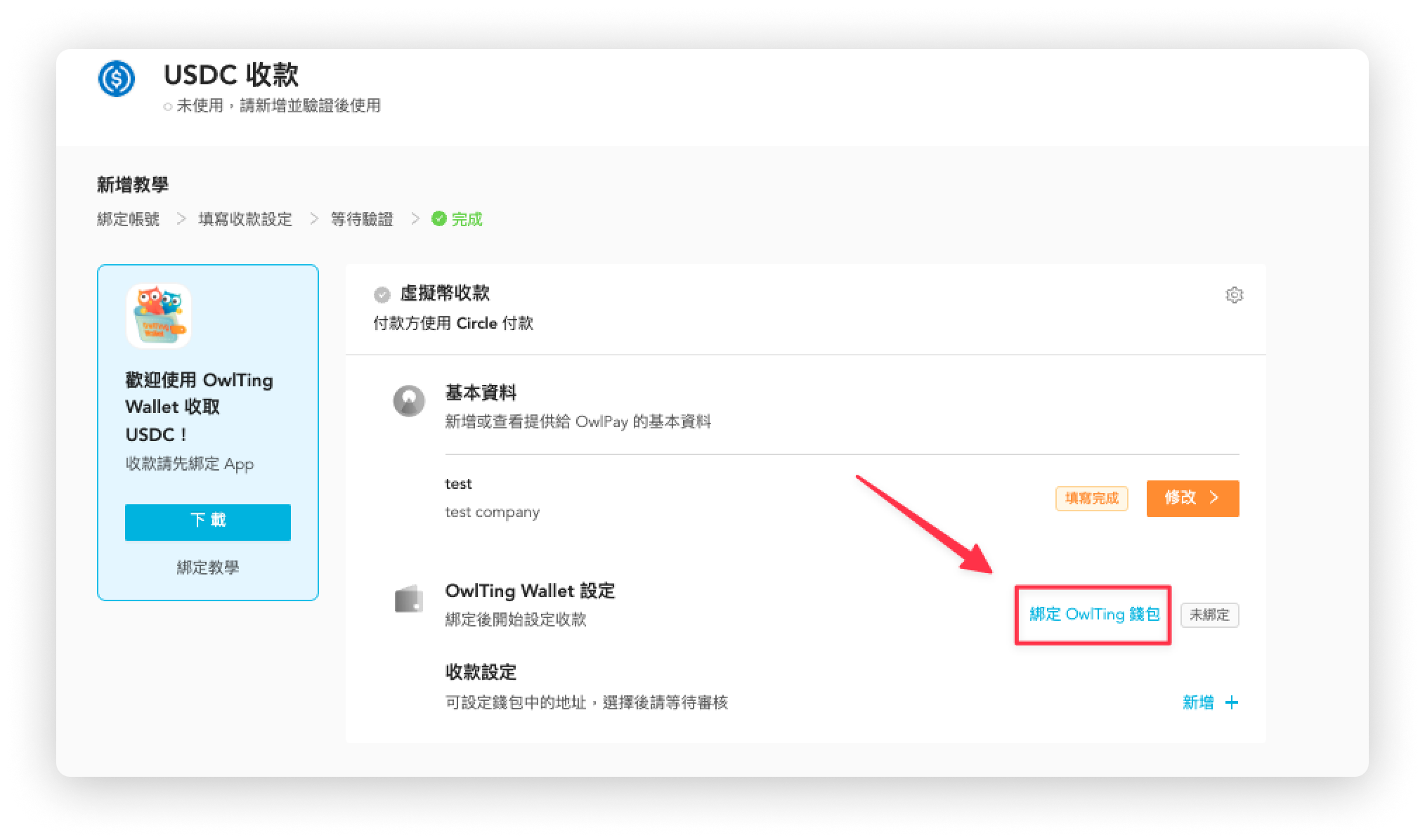
Task: Click the wallet icon beside OwlTing Wallet 設定
Action: point(409,598)
